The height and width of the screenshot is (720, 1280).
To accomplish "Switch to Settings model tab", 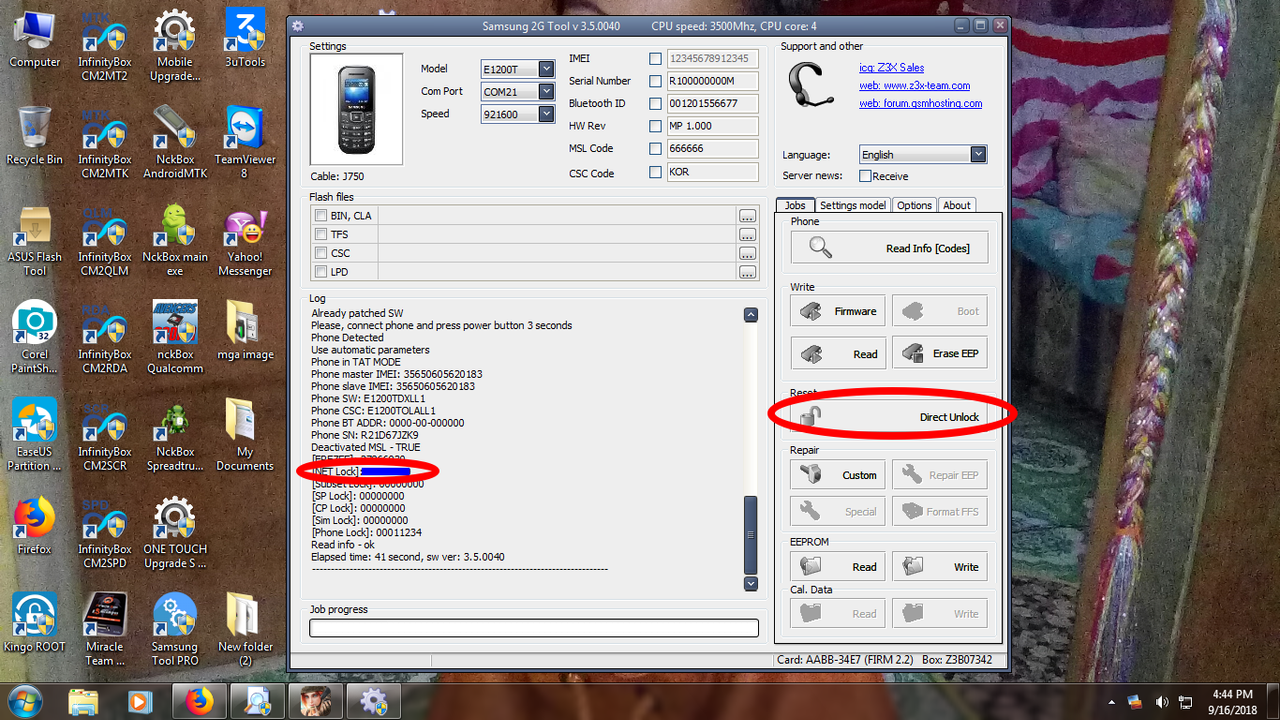I will [853, 205].
